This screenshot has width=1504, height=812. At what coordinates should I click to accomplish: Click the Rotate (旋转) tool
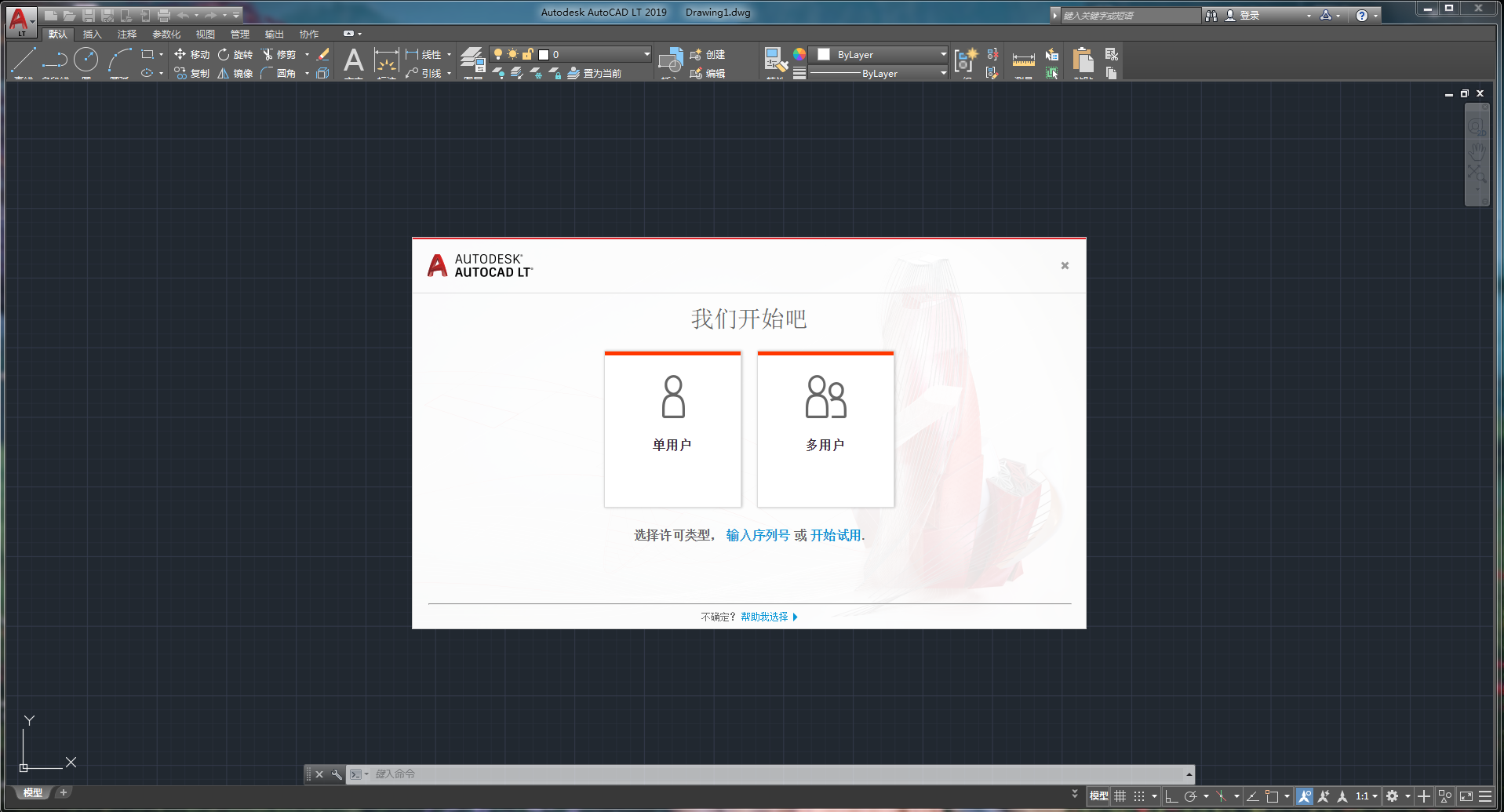(235, 54)
